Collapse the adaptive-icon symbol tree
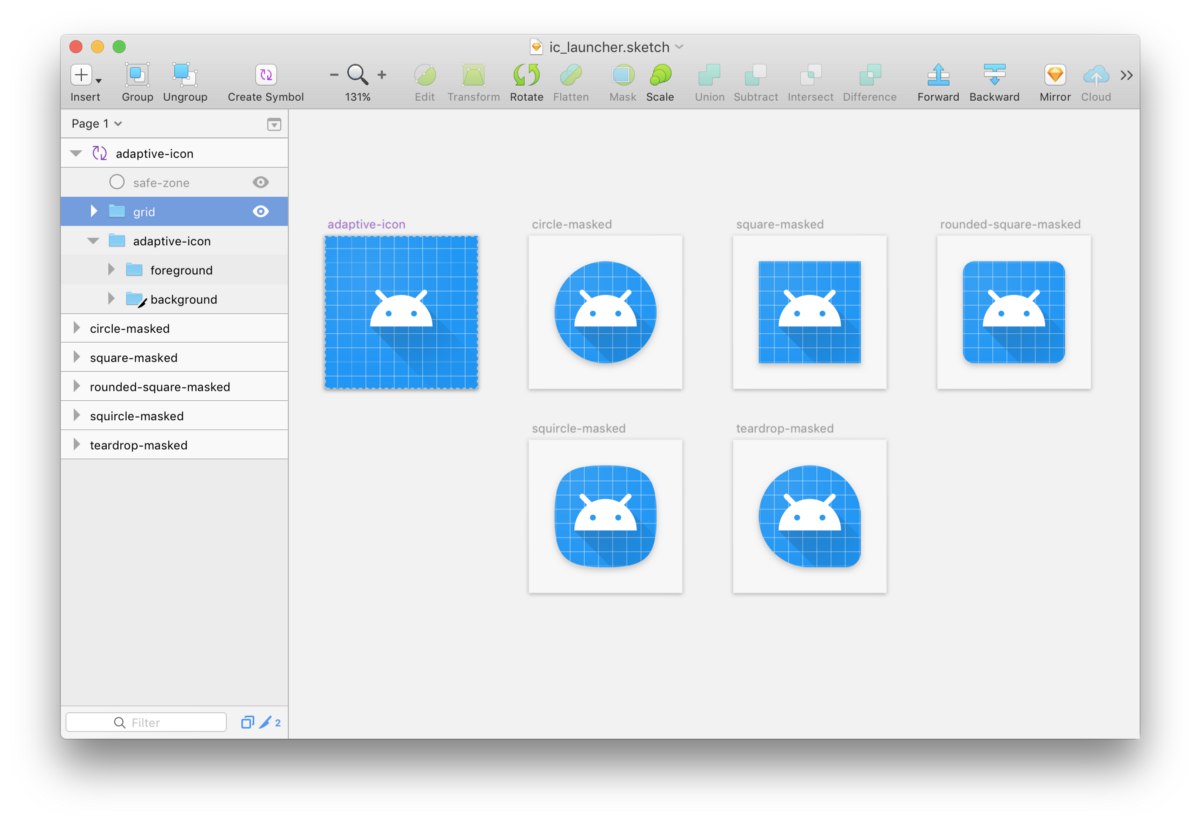Screen dimensions: 1200x825 click(76, 153)
